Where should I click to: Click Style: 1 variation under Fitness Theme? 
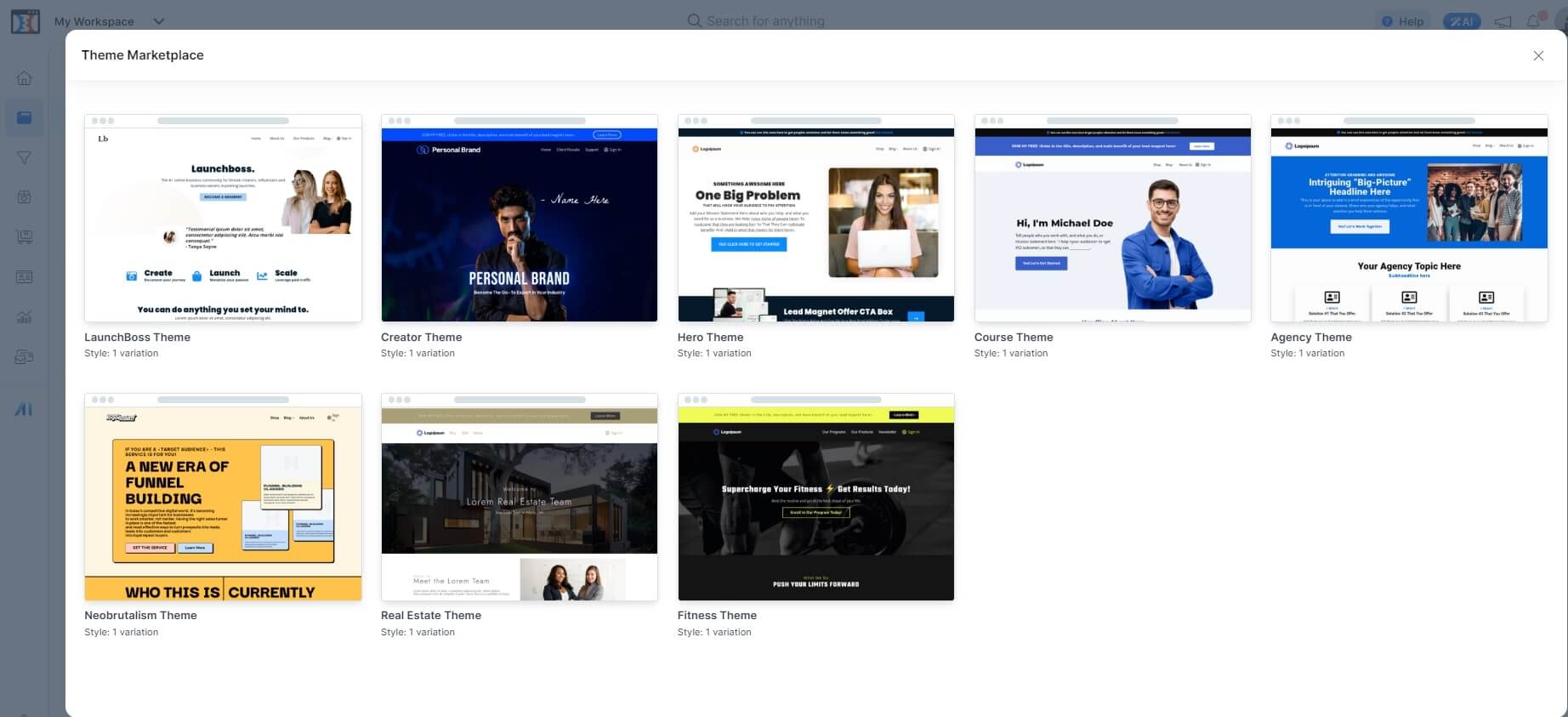tap(714, 632)
